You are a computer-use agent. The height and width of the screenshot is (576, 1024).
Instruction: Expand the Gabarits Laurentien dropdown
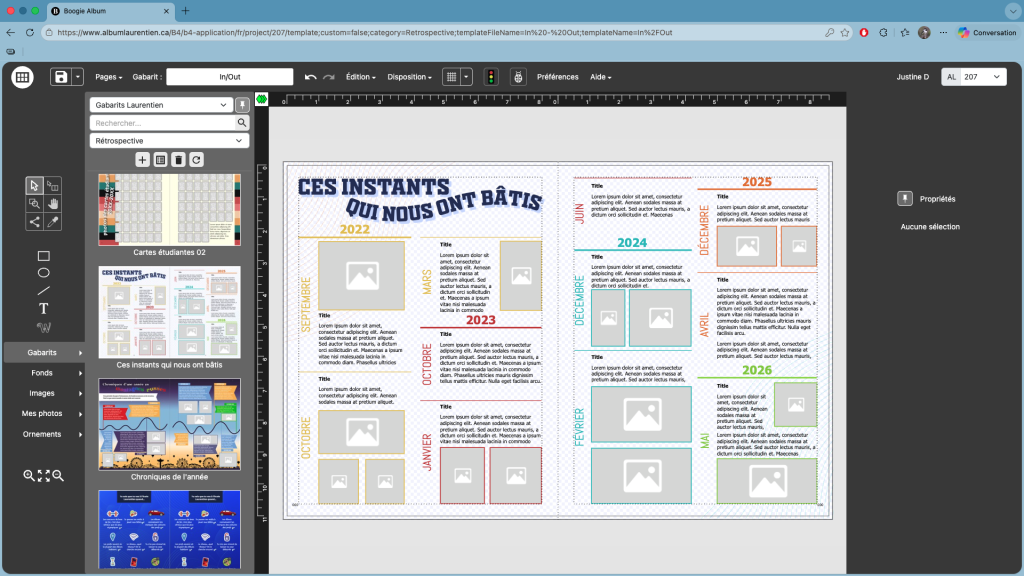(x=161, y=105)
